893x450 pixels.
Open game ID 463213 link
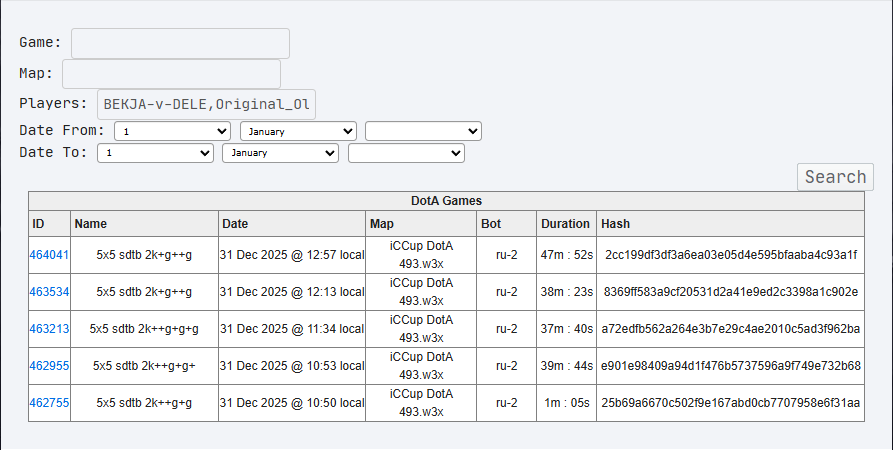[49, 329]
